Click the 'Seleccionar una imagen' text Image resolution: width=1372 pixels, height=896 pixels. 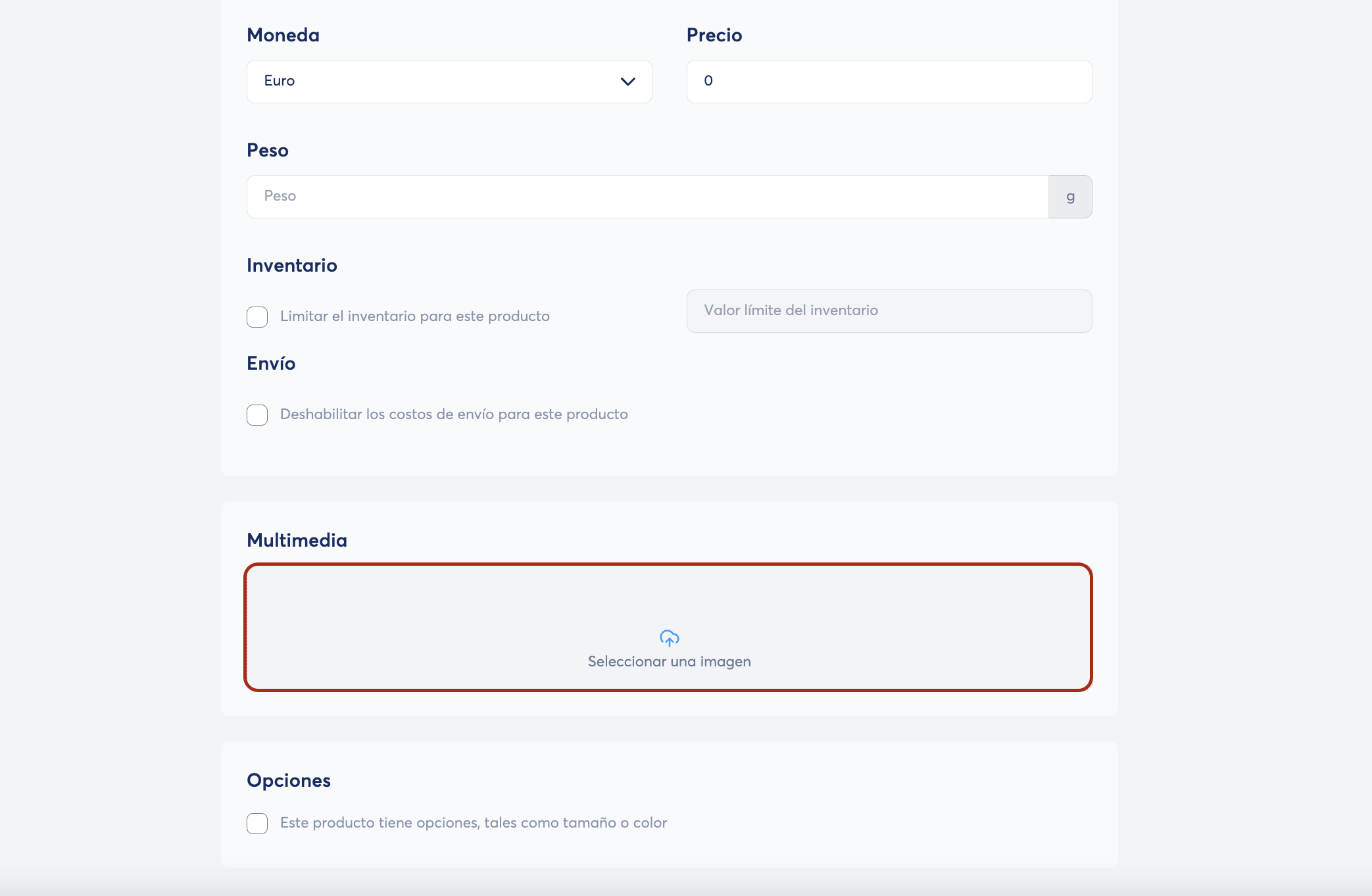point(669,662)
